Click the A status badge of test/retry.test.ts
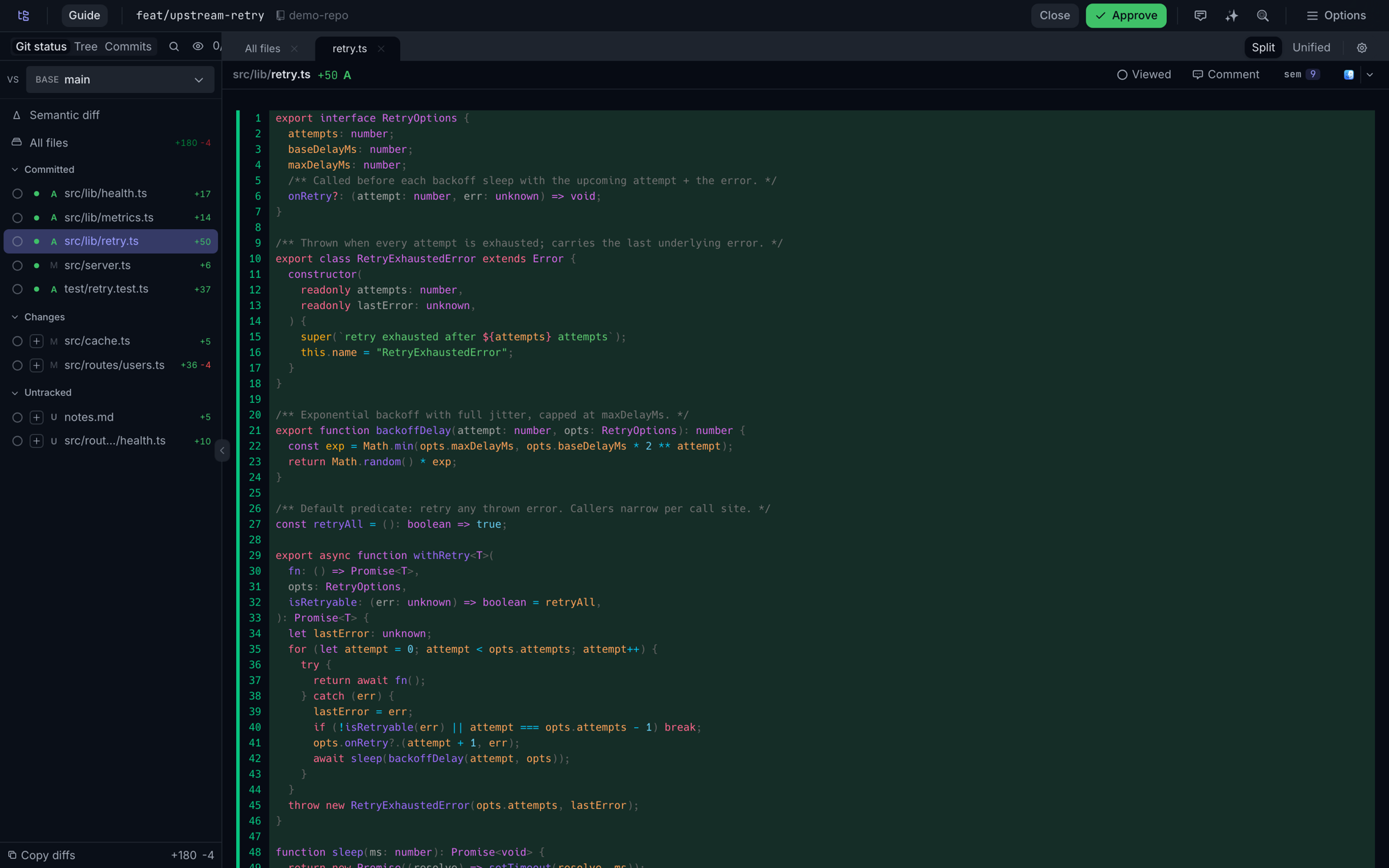The image size is (1389, 868). 53,290
